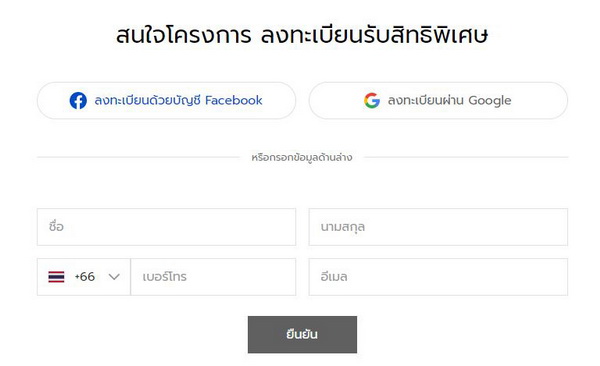Screen dimensions: 600x366
Task: Click the Thailand flag icon
Action: (x=56, y=277)
